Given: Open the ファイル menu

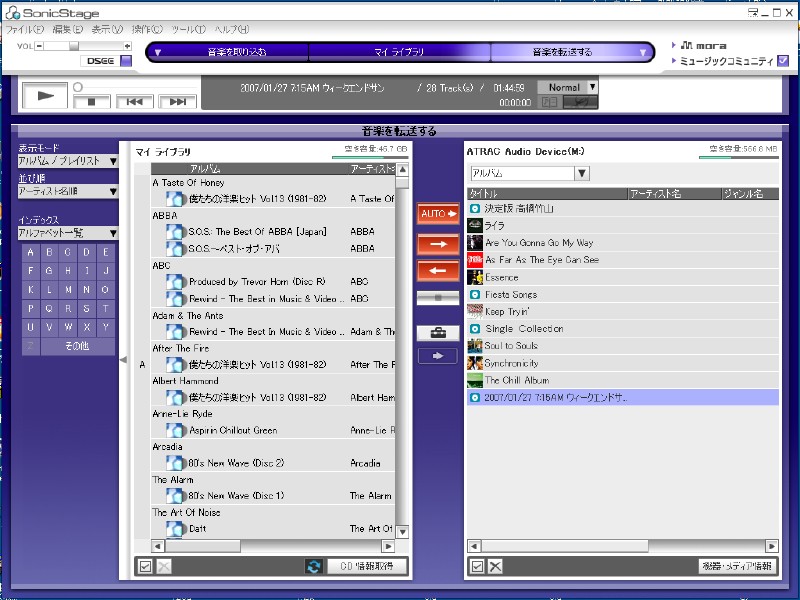Looking at the screenshot, I should pyautogui.click(x=19, y=29).
